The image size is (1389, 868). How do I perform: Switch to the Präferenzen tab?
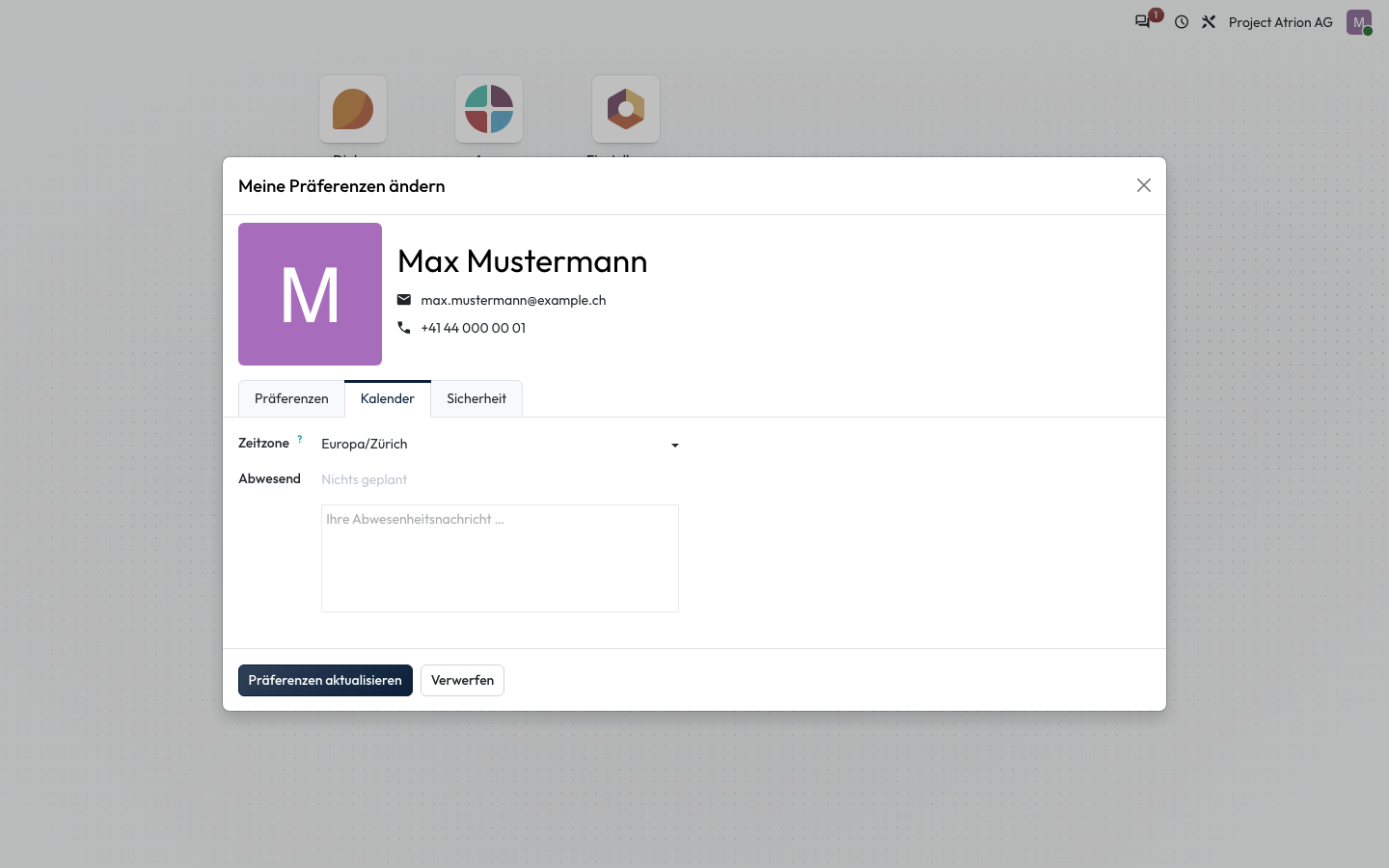[291, 398]
